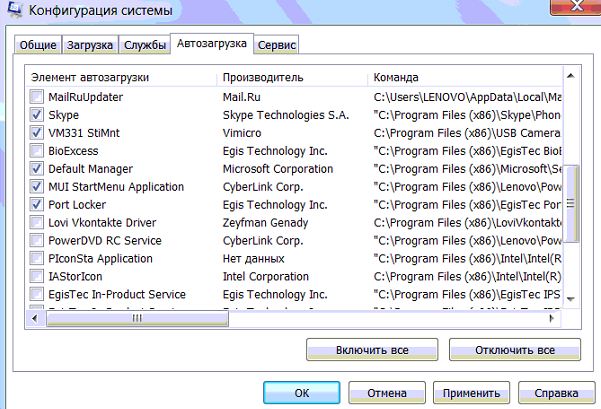Confirm with the OK button
Screen dimensions: 601x409
[x=302, y=393]
